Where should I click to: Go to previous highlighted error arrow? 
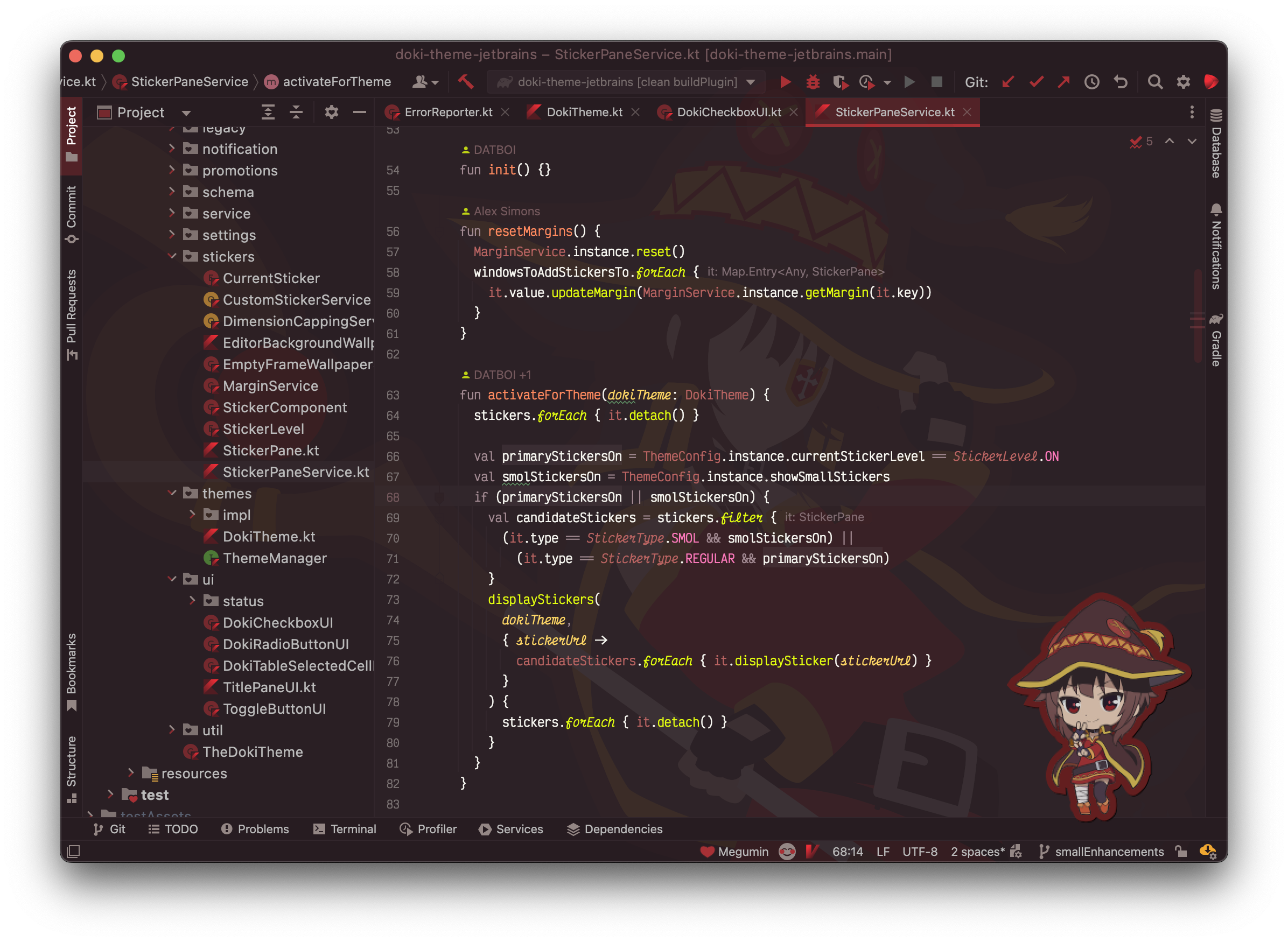pos(1170,141)
